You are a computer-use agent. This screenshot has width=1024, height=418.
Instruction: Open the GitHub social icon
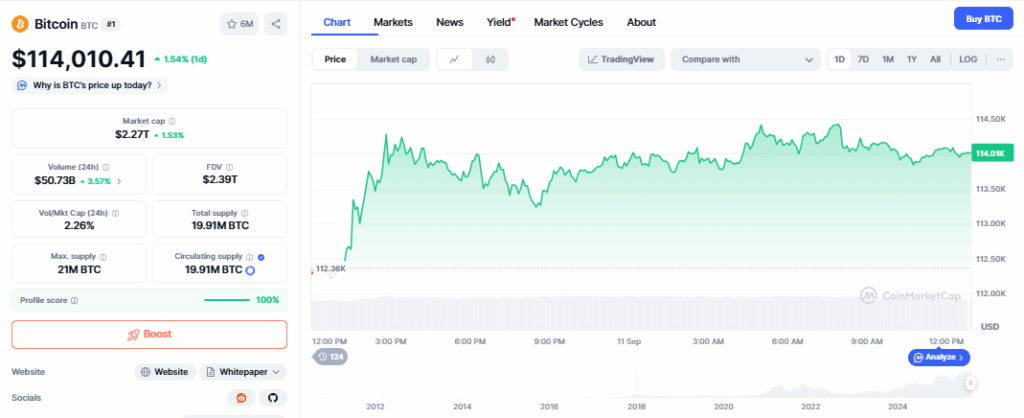[274, 398]
